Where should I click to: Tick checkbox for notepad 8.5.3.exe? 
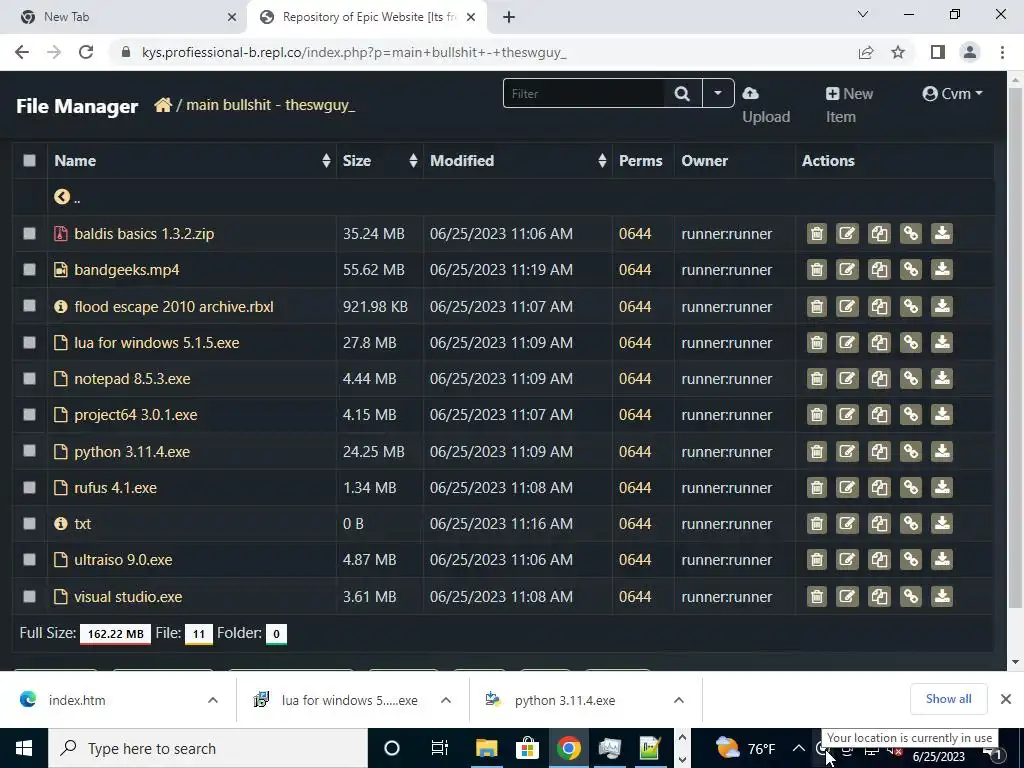click(29, 378)
